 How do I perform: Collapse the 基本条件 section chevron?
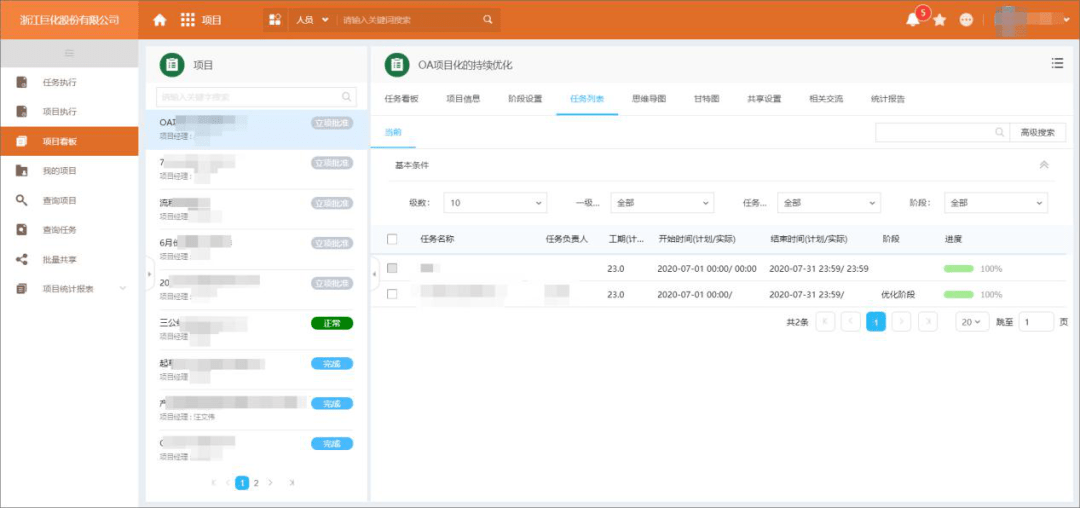coord(1044,165)
